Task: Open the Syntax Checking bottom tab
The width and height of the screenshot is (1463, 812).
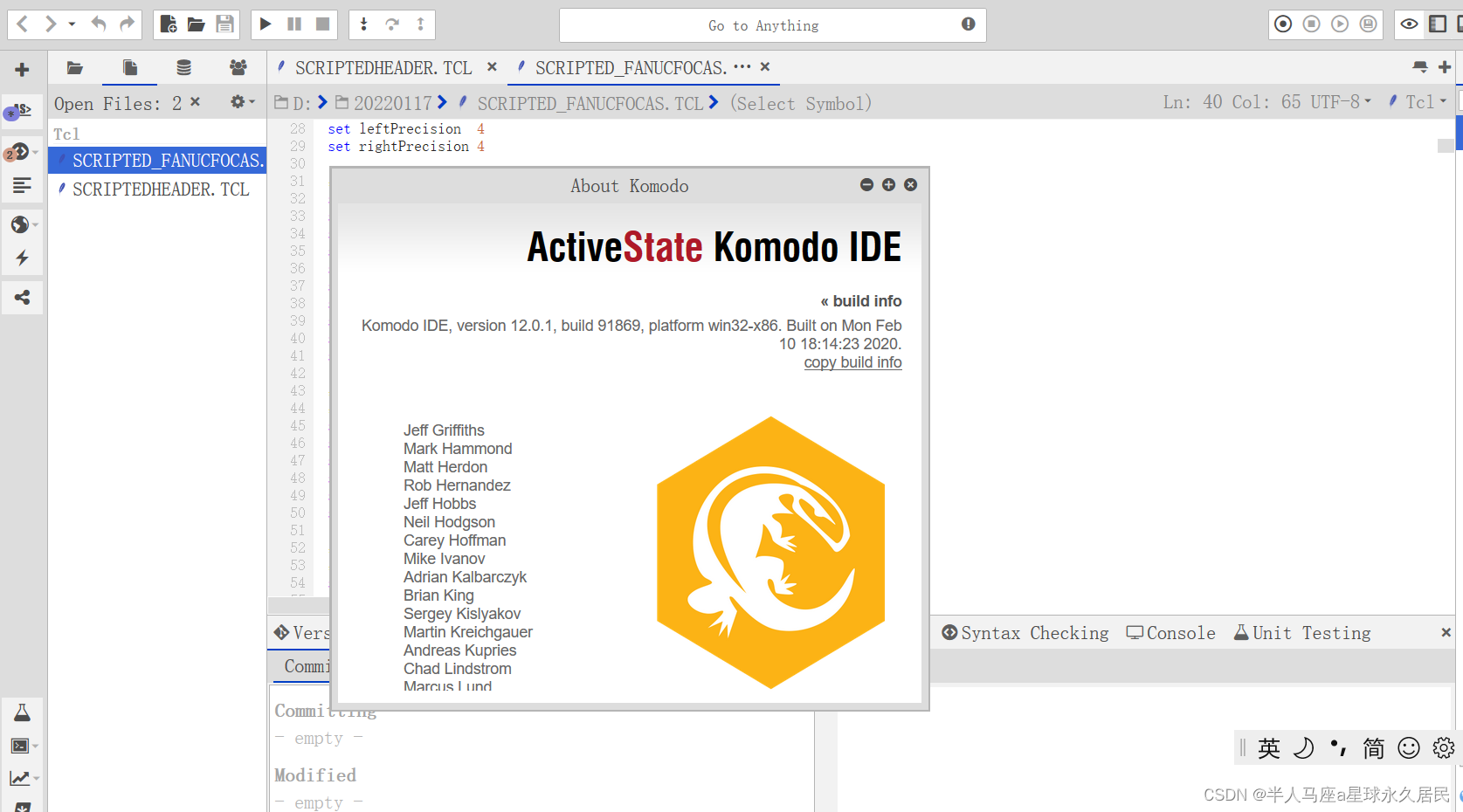Action: [1025, 633]
